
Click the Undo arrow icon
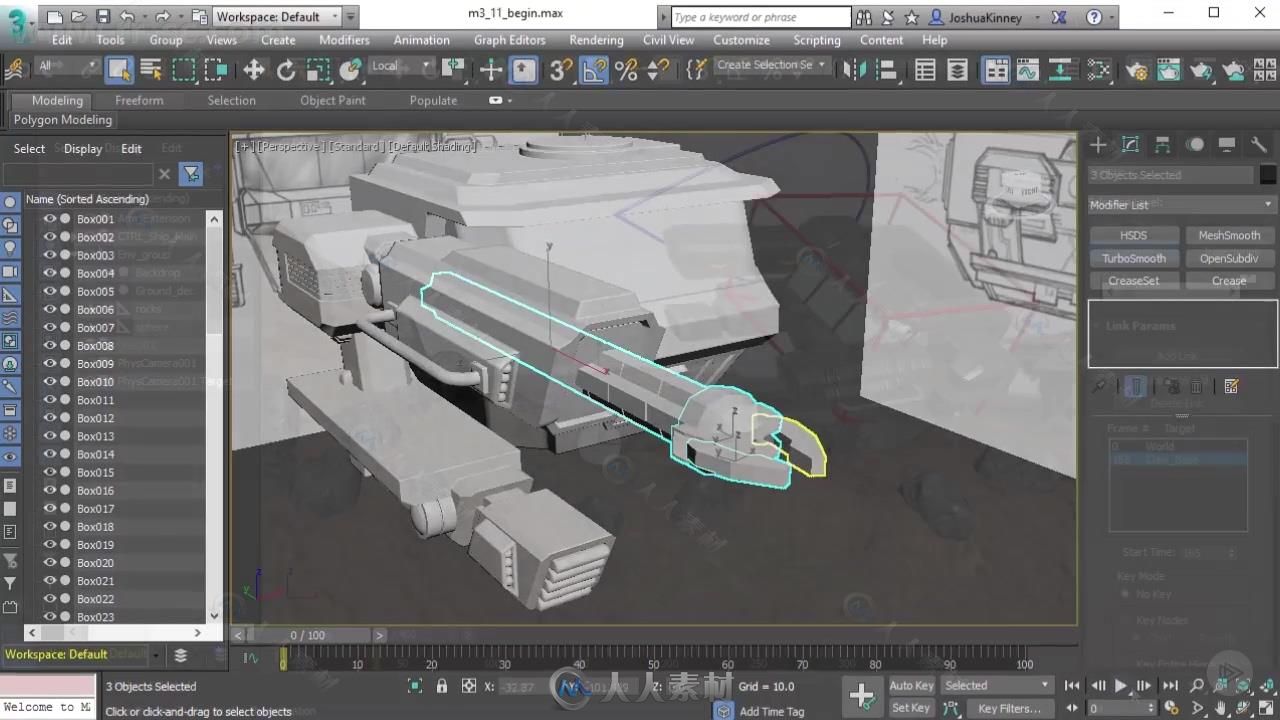pyautogui.click(x=127, y=17)
